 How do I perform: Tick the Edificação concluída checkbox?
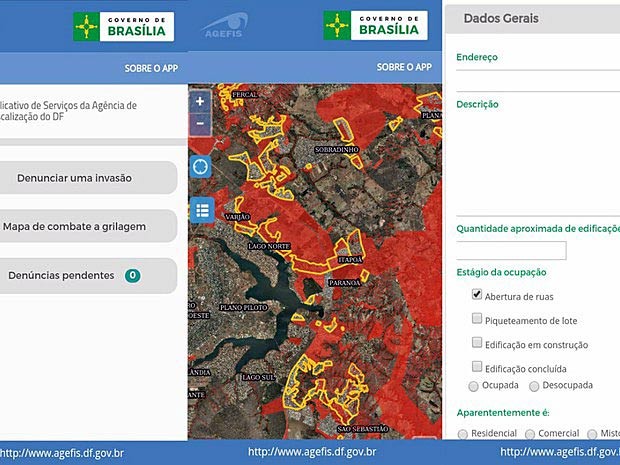(477, 368)
